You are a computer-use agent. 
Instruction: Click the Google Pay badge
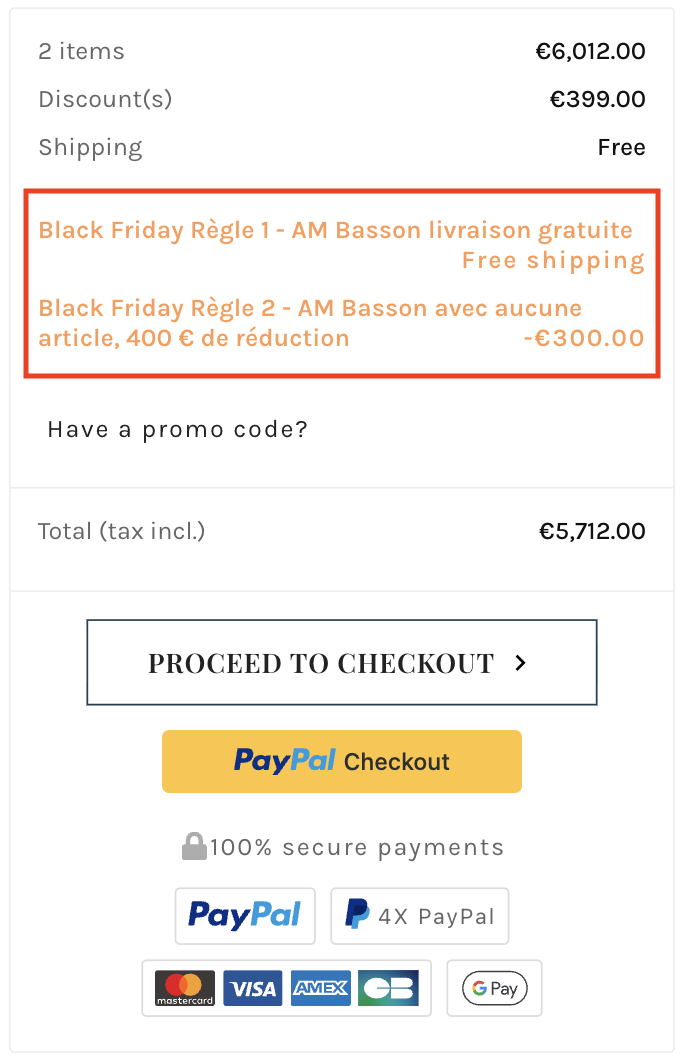(494, 988)
